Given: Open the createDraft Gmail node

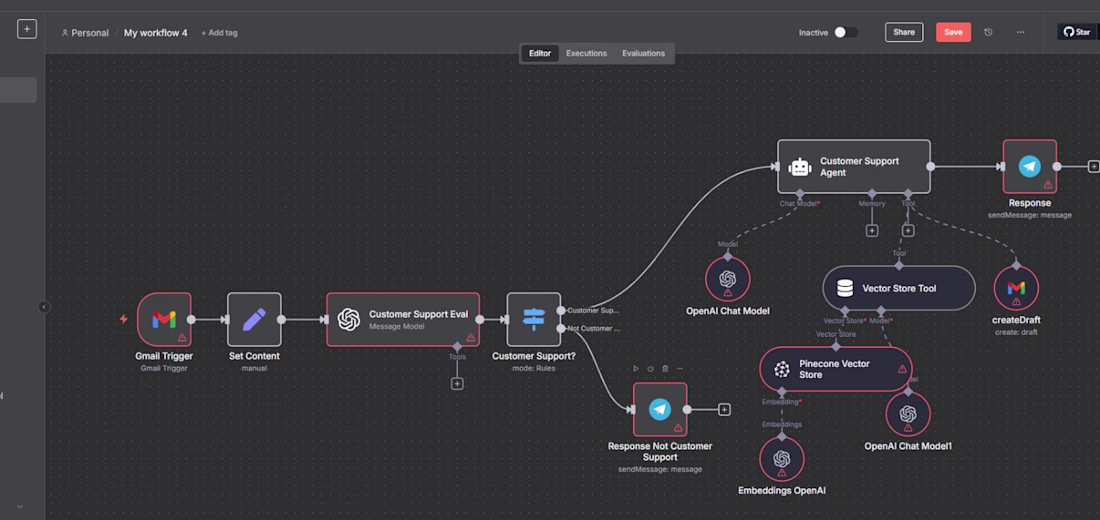Looking at the screenshot, I should pos(1017,288).
